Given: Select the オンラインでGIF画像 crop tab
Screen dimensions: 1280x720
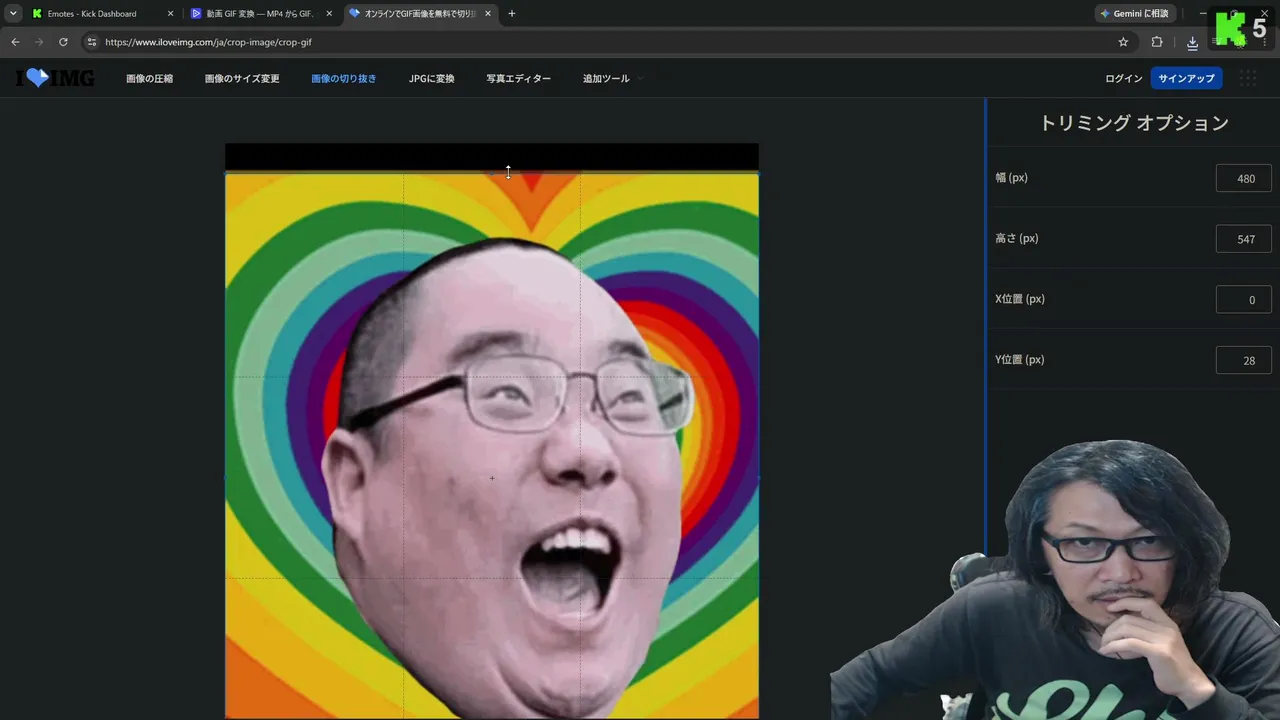Looking at the screenshot, I should point(420,14).
